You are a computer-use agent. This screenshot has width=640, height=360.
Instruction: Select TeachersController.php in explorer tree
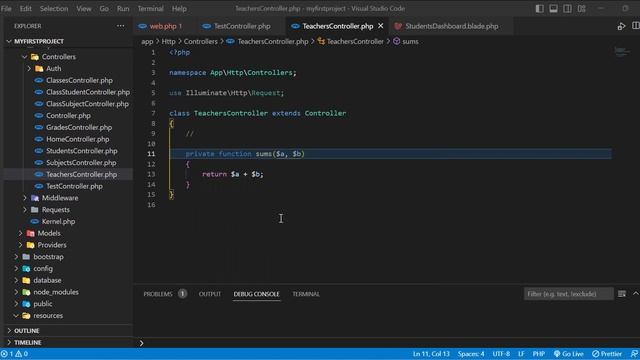tap(81, 174)
